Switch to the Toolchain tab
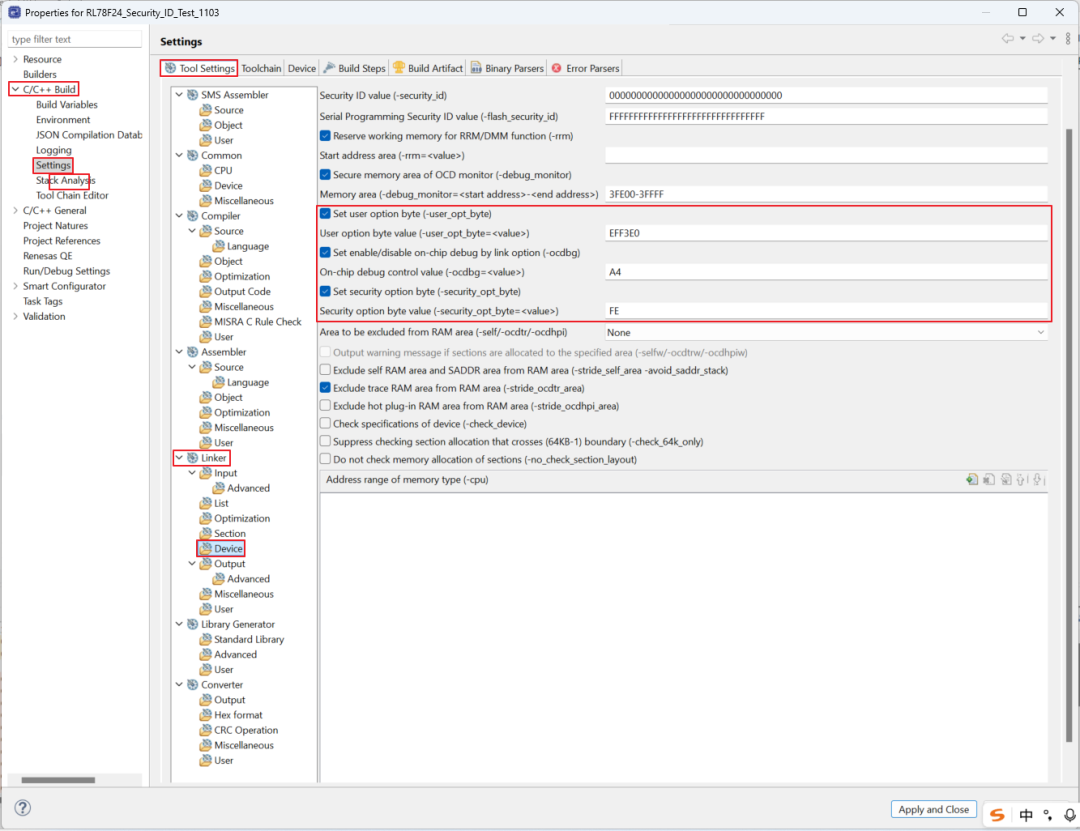Image resolution: width=1080 pixels, height=831 pixels. [x=261, y=68]
